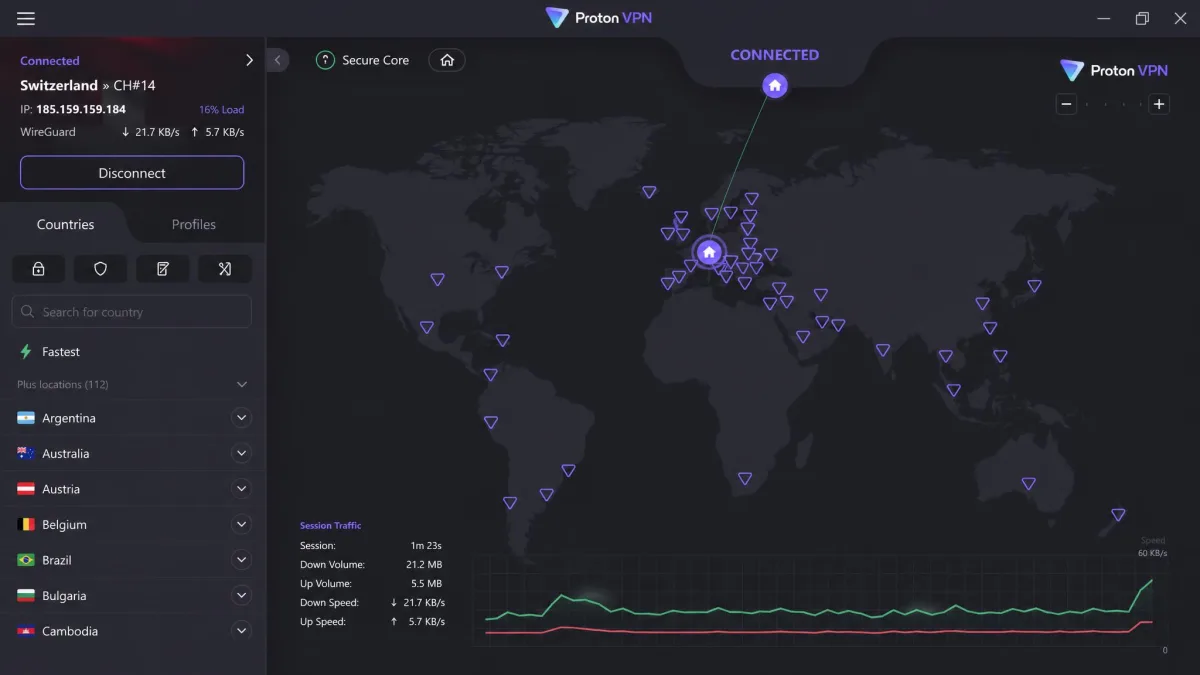The image size is (1200, 675).
Task: Switch to the Profiles tab
Action: tap(194, 224)
